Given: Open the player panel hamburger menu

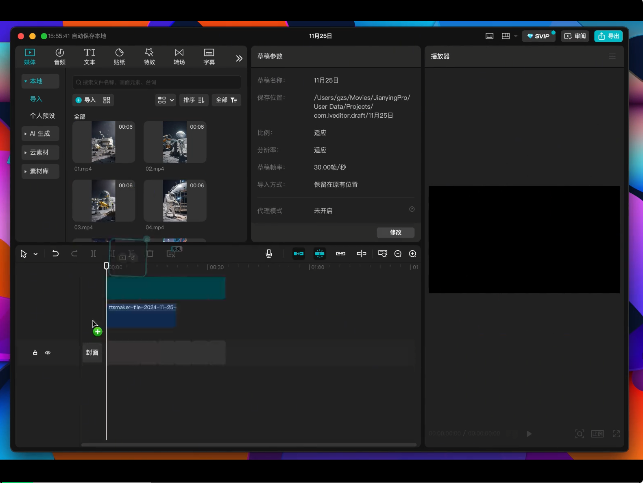Looking at the screenshot, I should tap(612, 56).
